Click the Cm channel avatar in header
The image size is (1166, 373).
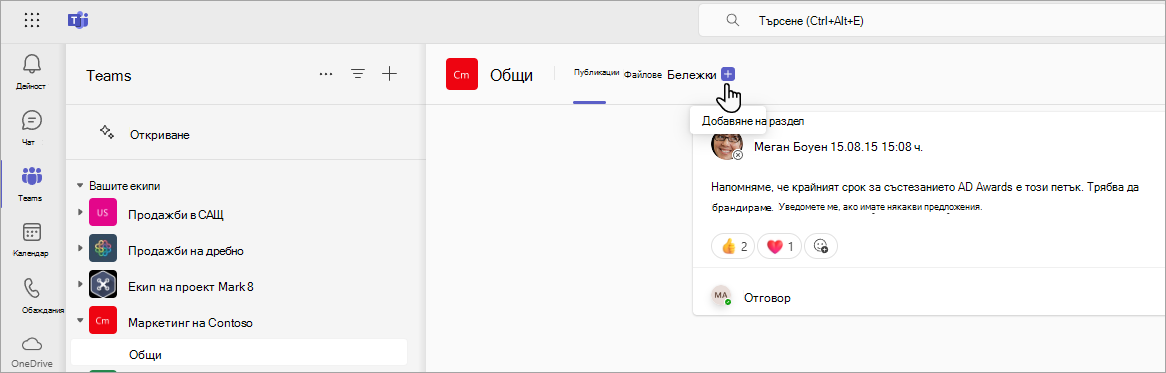461,74
